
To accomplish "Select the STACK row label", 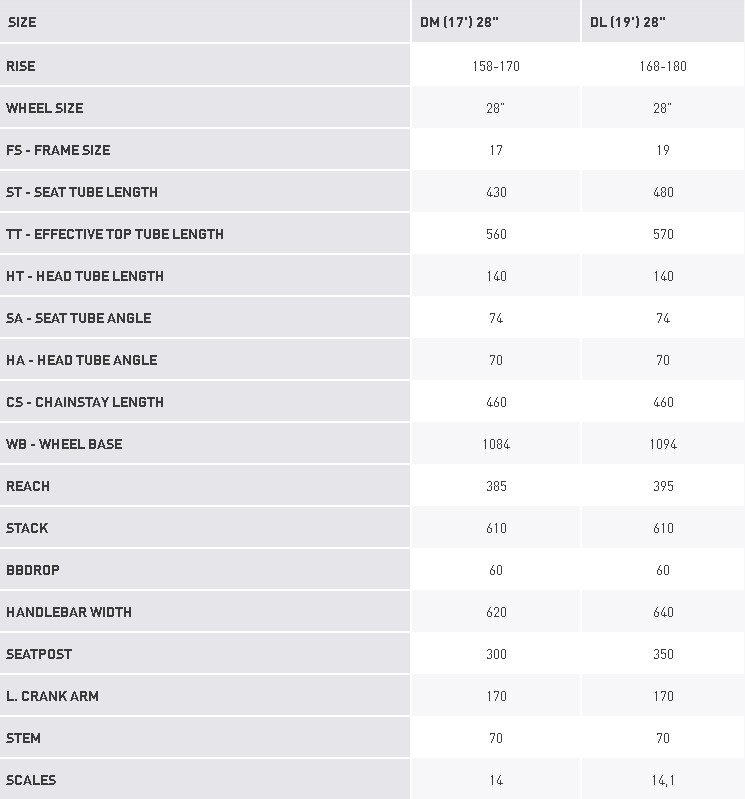I will (x=27, y=528).
